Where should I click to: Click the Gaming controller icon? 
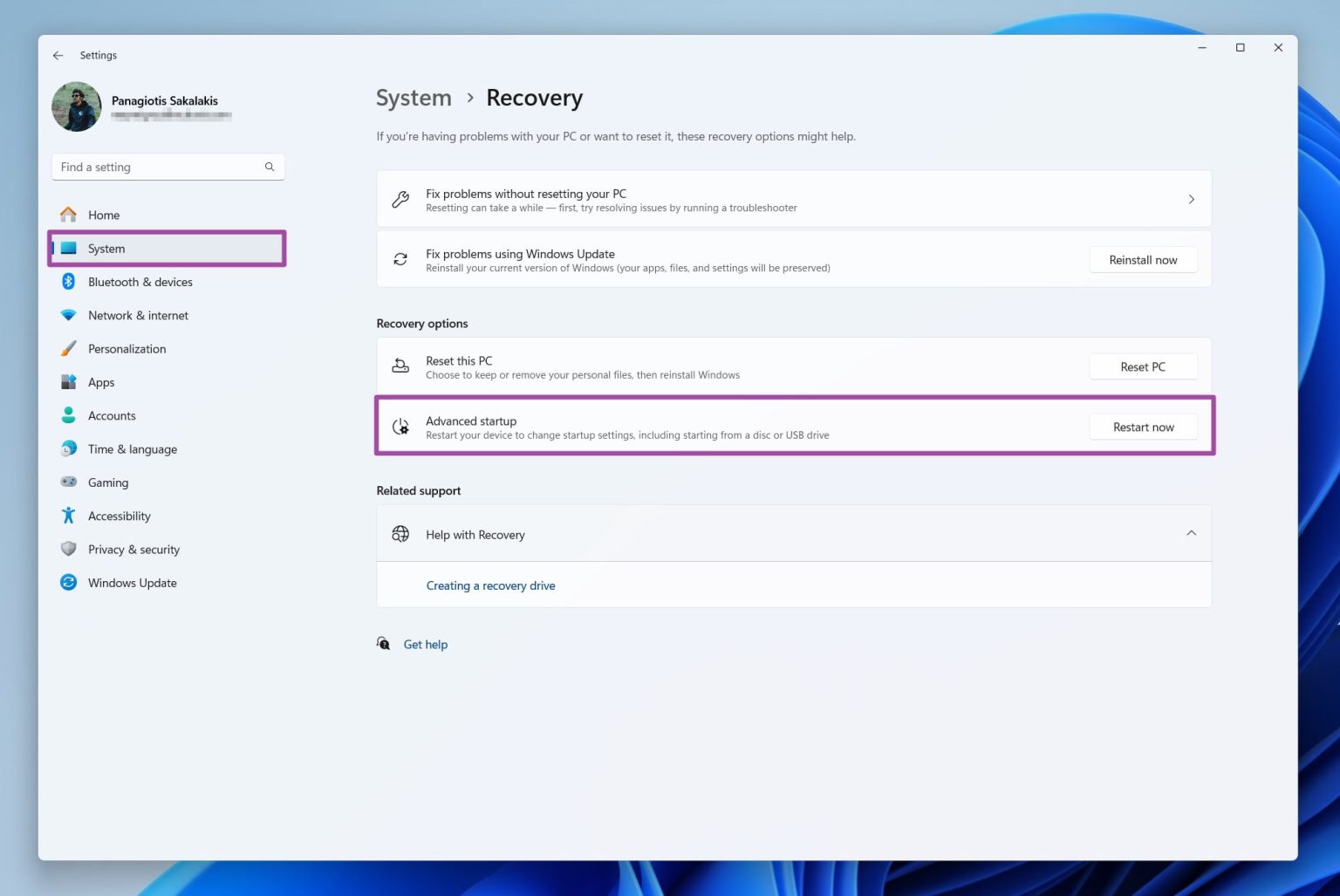click(x=68, y=482)
